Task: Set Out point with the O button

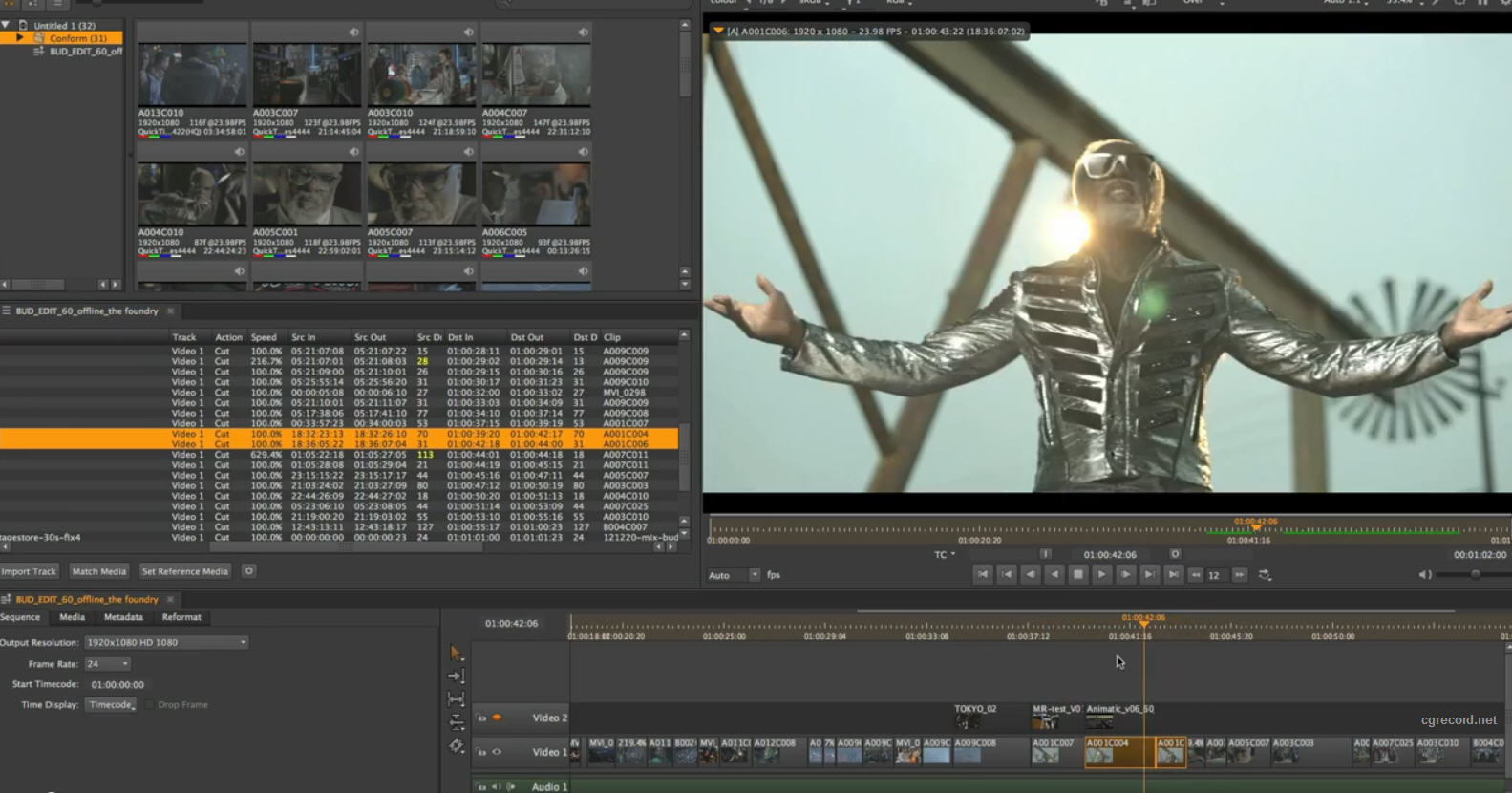Action: point(1175,554)
